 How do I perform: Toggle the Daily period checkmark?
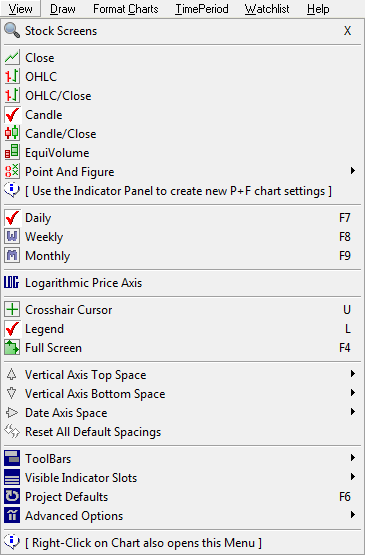click(x=12, y=218)
